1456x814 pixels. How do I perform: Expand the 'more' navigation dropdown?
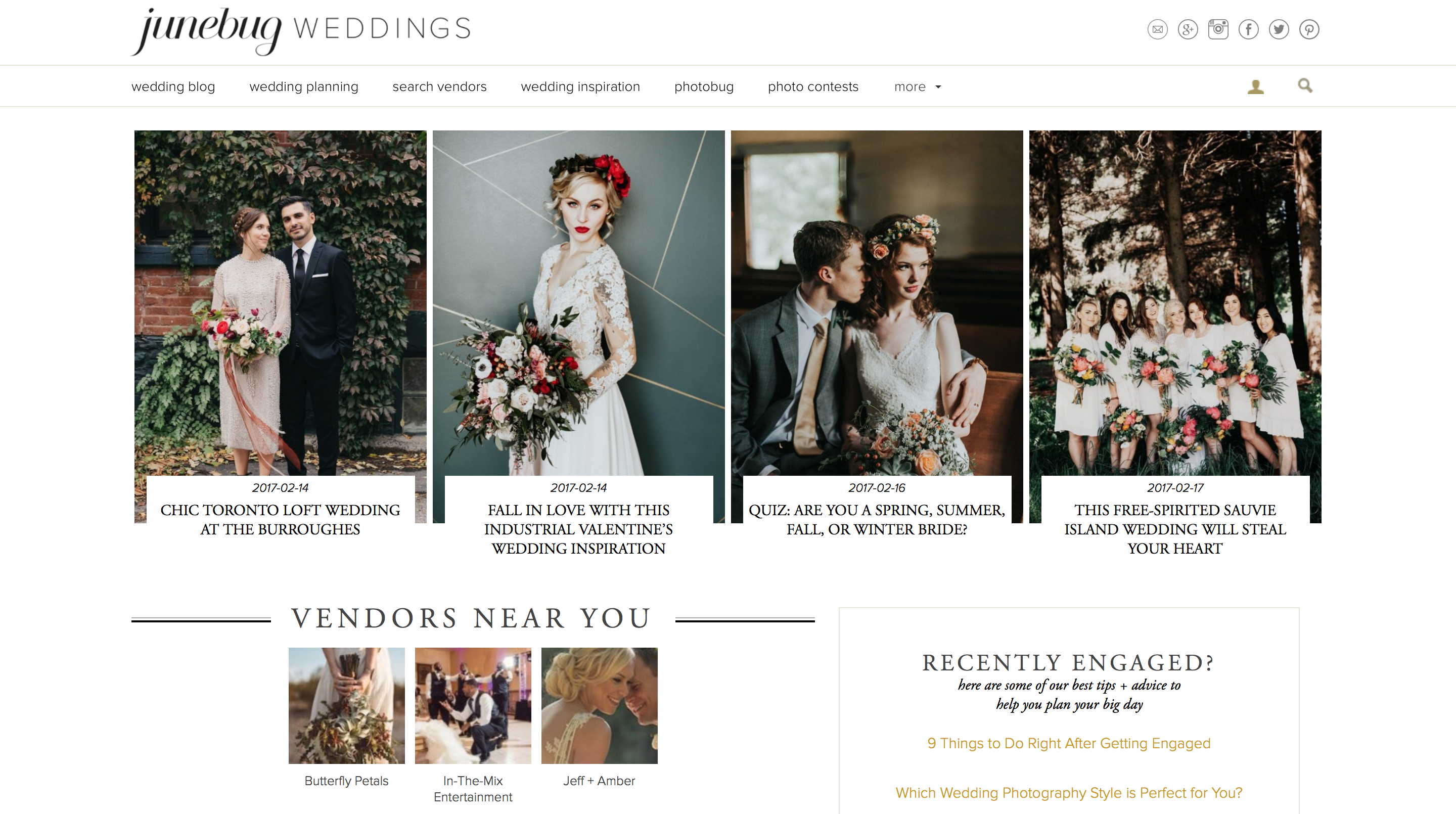(918, 87)
